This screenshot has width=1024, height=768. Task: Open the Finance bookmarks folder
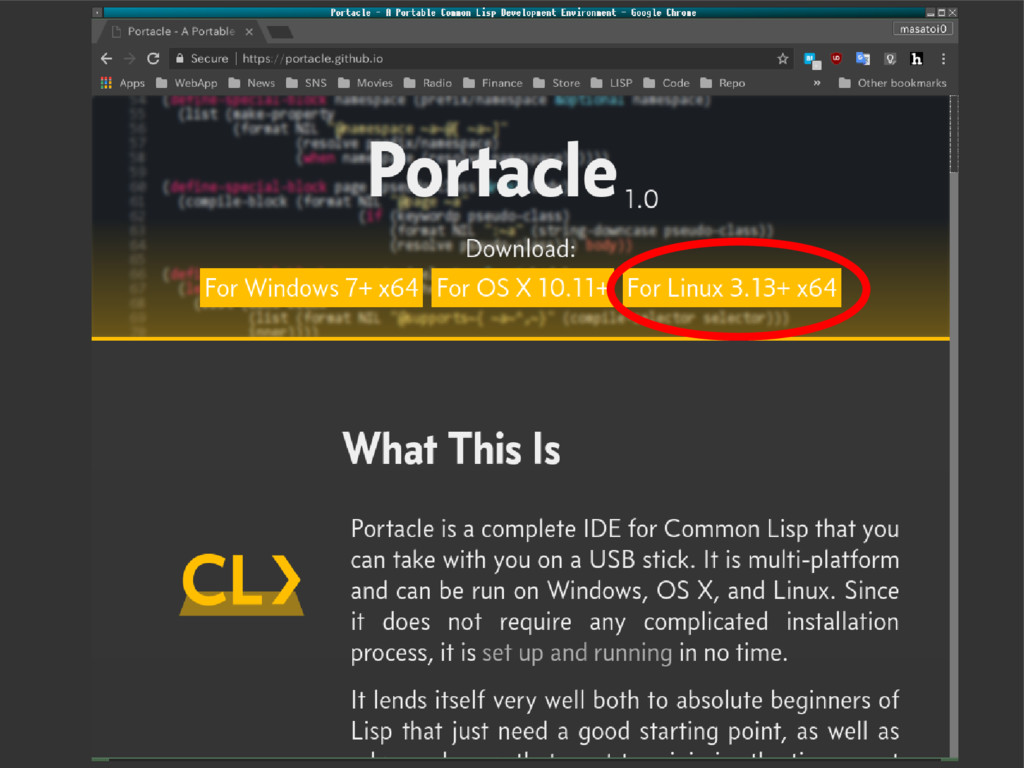(492, 83)
